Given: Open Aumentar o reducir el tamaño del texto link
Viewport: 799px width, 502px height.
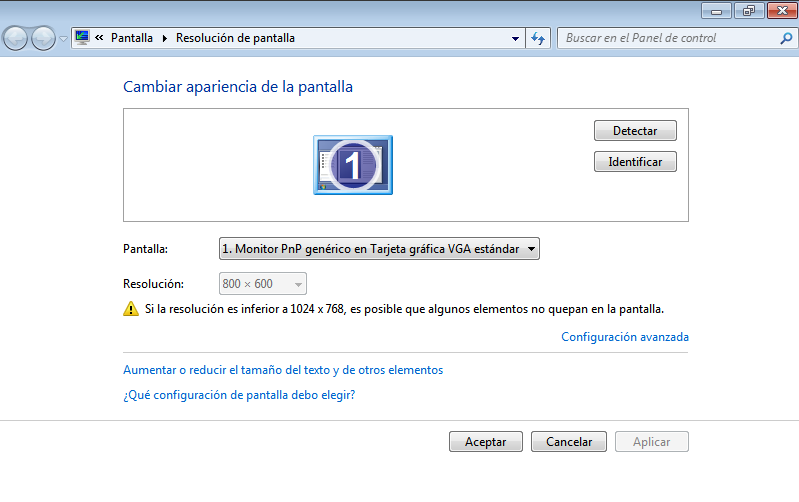Looking at the screenshot, I should pos(283,370).
